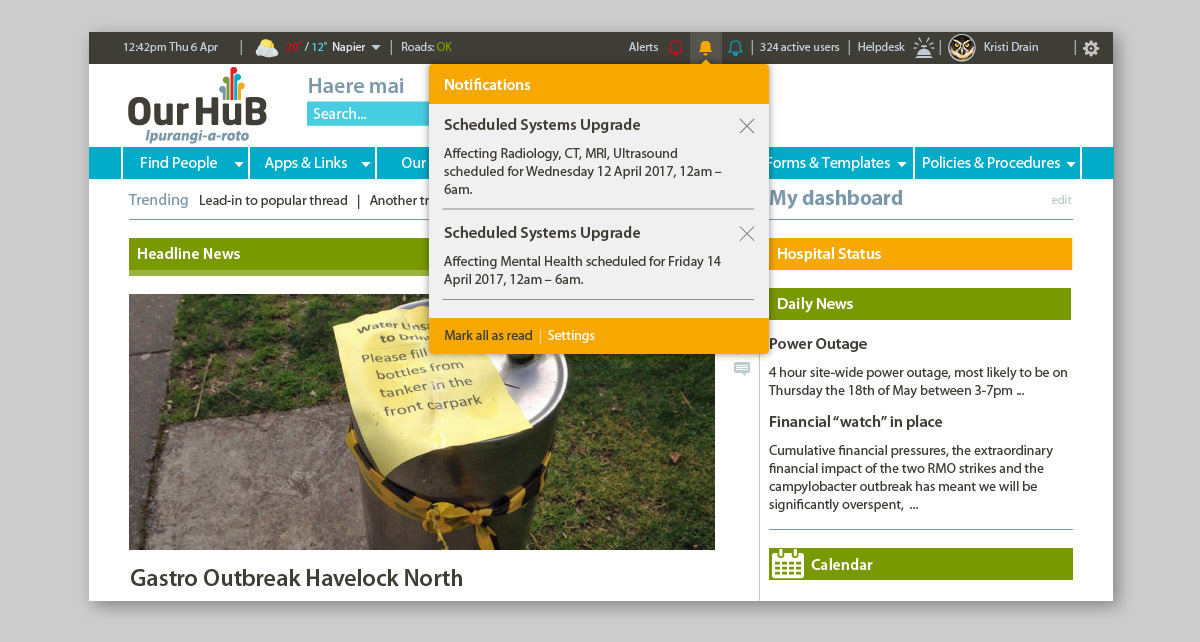Click edit on My dashboard
The image size is (1200, 642).
click(1061, 200)
